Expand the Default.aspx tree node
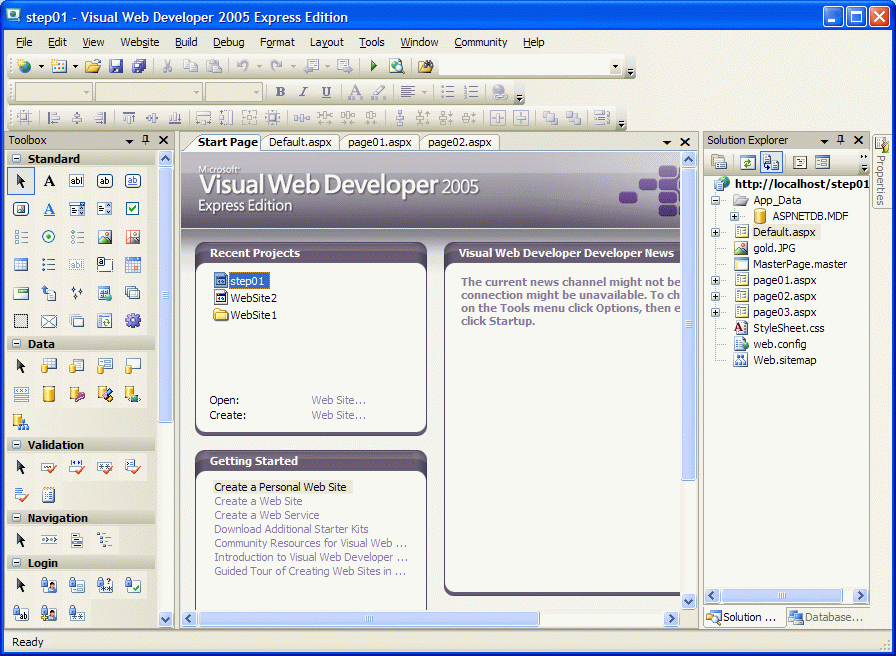The width and height of the screenshot is (896, 656). [x=715, y=233]
